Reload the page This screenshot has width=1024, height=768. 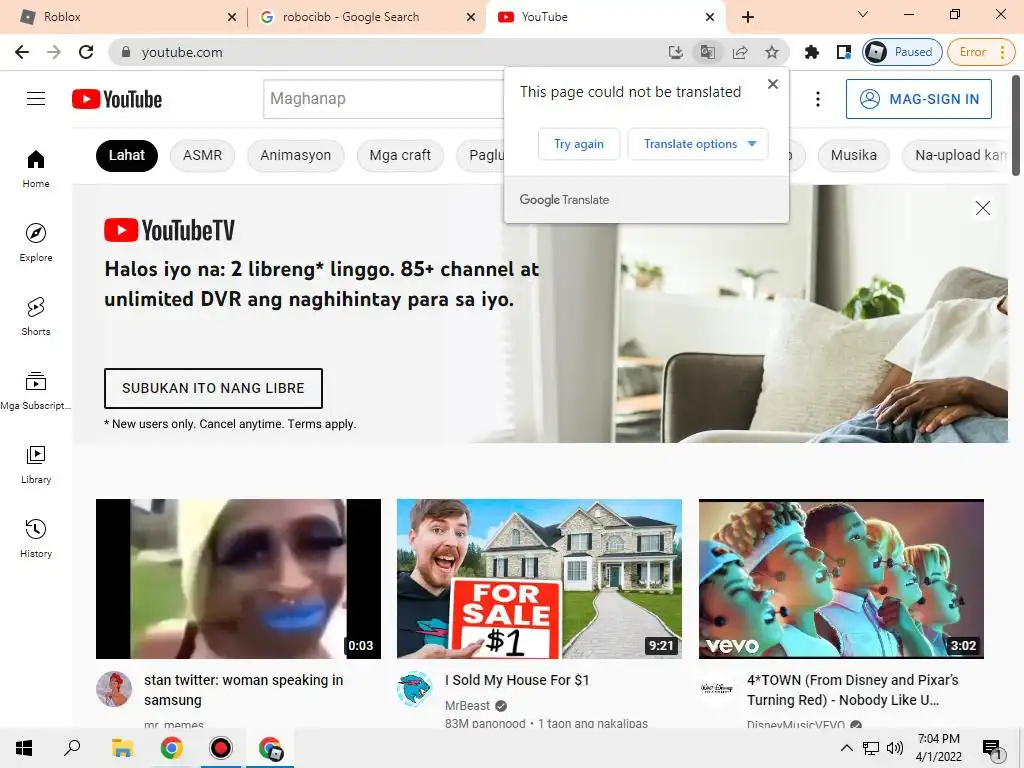86,52
